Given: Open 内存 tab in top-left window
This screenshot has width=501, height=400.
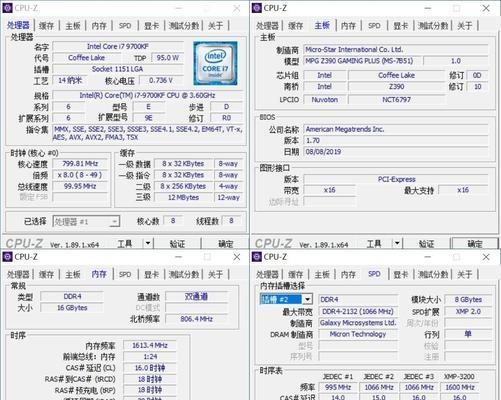Looking at the screenshot, I should [99, 26].
